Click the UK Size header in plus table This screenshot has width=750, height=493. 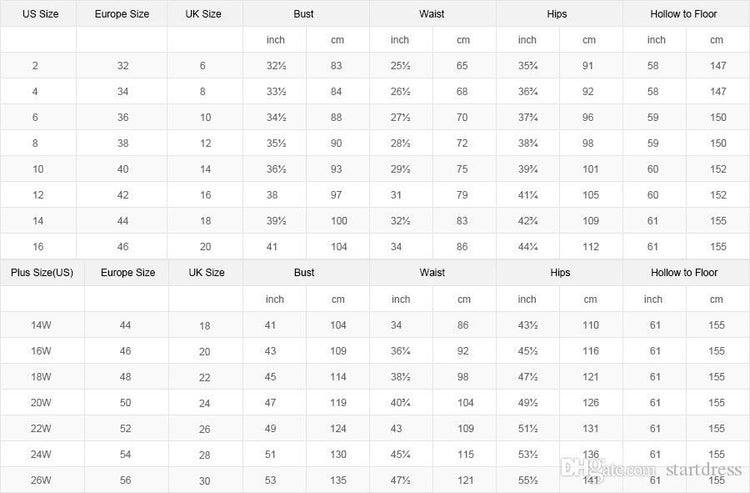coord(206,273)
